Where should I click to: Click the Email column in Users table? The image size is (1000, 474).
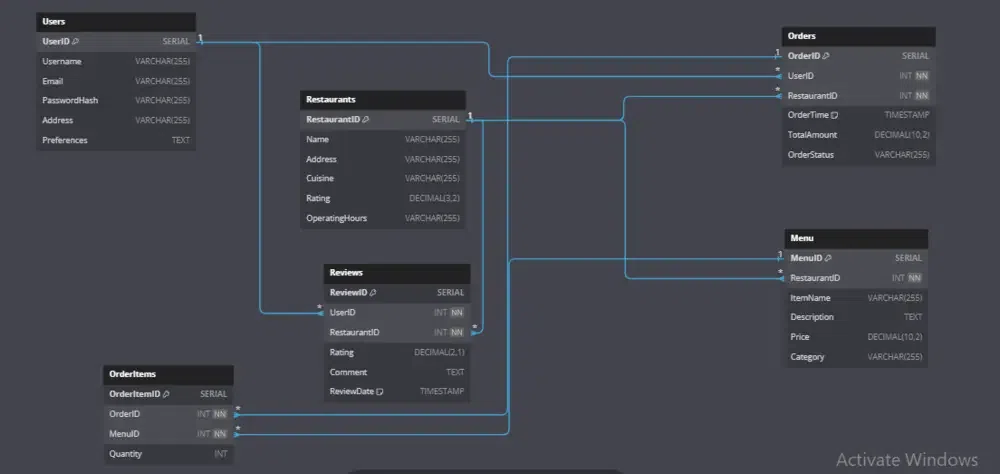tap(116, 82)
